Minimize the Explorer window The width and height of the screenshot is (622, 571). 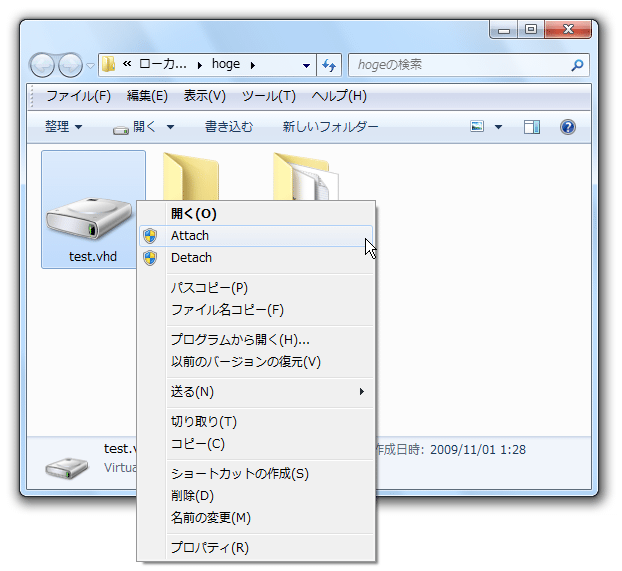(x=504, y=29)
